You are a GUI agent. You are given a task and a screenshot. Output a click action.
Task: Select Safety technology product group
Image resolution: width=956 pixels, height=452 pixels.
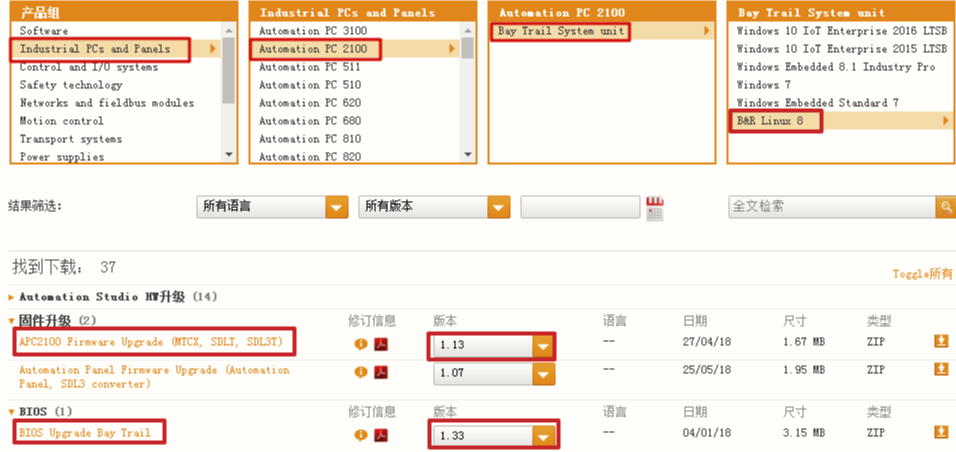(x=71, y=85)
